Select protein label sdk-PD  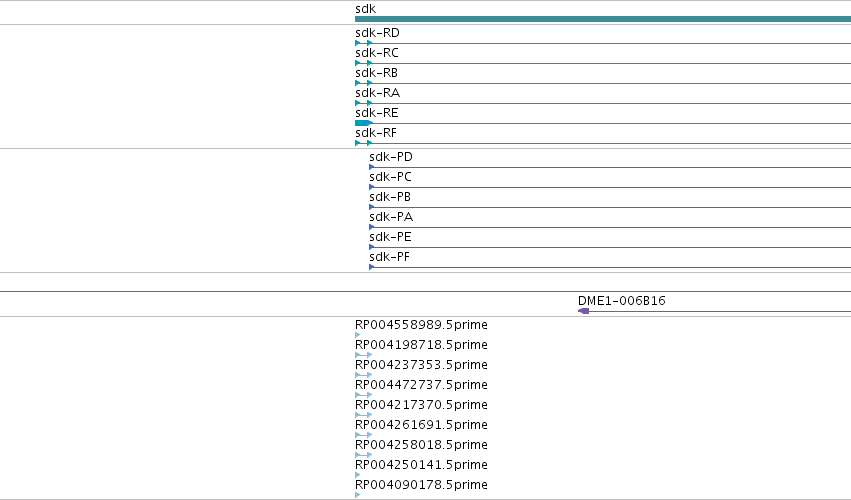pos(391,157)
